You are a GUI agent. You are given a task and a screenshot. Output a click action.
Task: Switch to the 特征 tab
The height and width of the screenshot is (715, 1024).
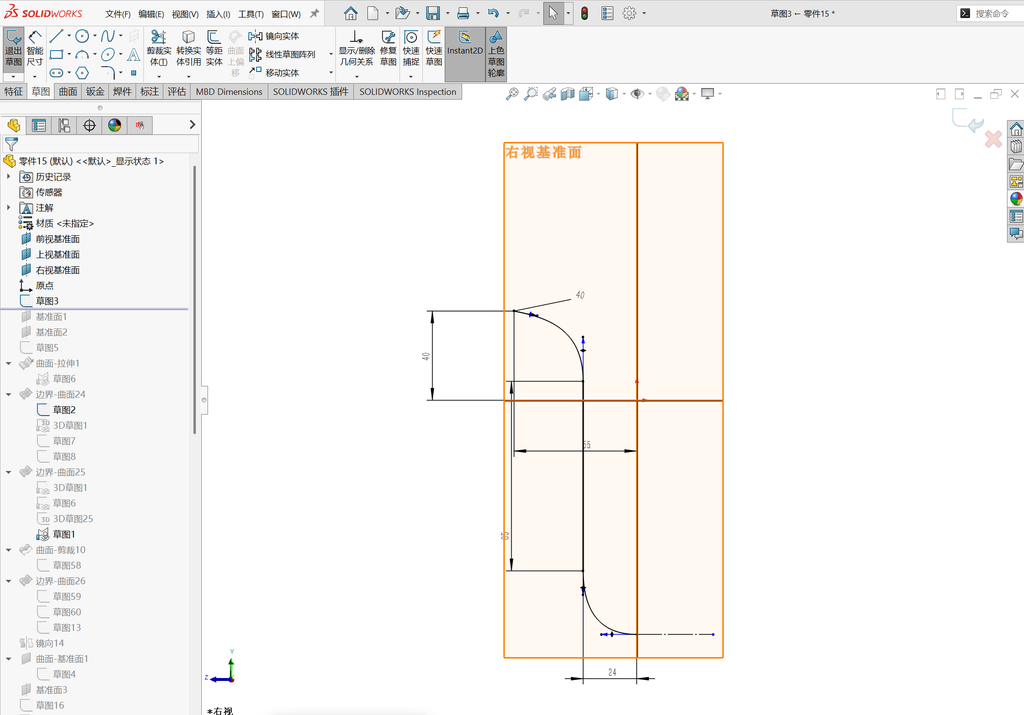point(14,91)
